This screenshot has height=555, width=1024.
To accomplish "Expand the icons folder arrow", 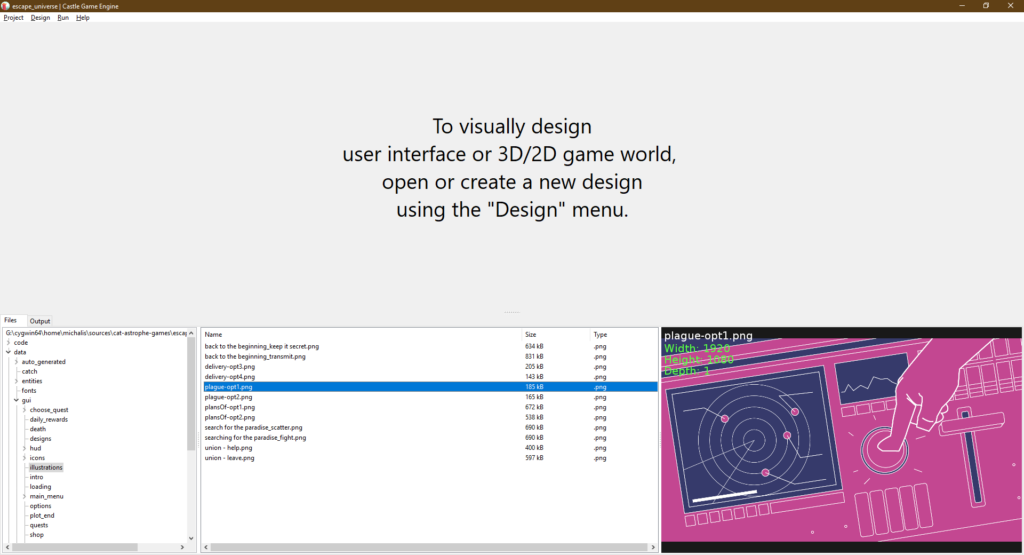I will tap(24, 458).
